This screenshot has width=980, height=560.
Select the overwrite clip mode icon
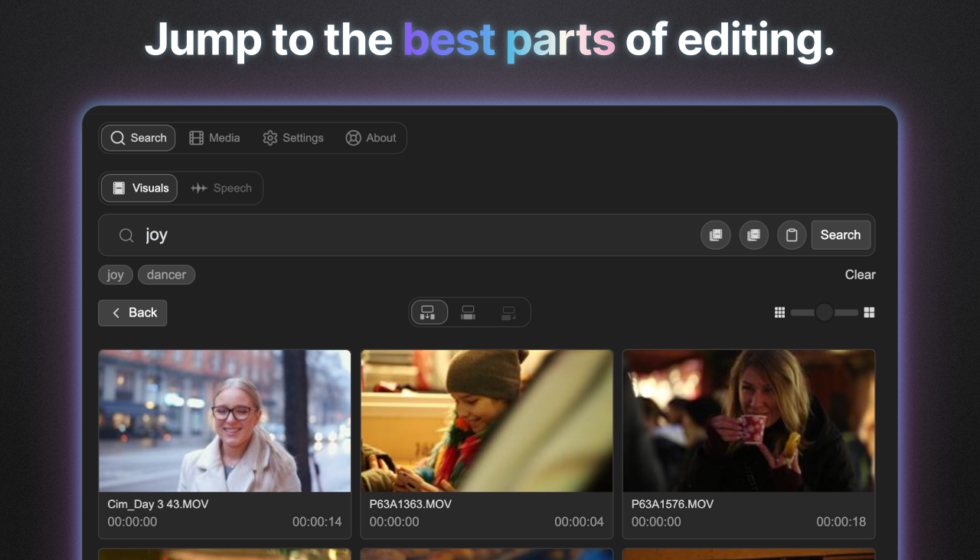click(468, 312)
